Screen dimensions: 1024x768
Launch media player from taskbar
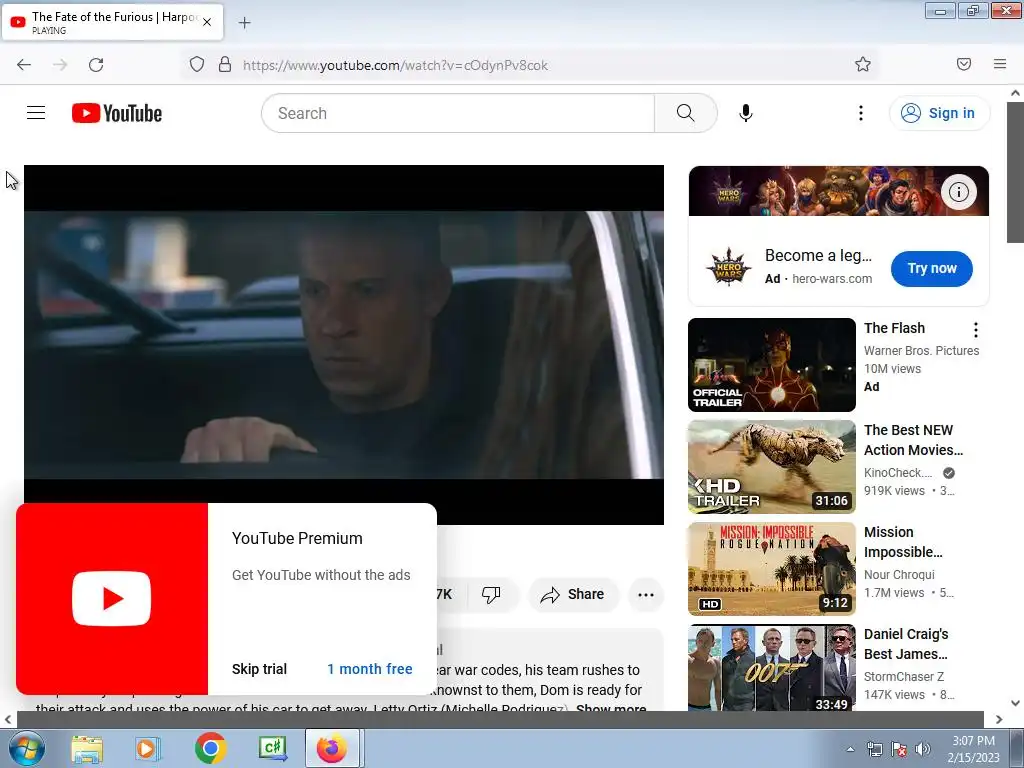[147, 748]
